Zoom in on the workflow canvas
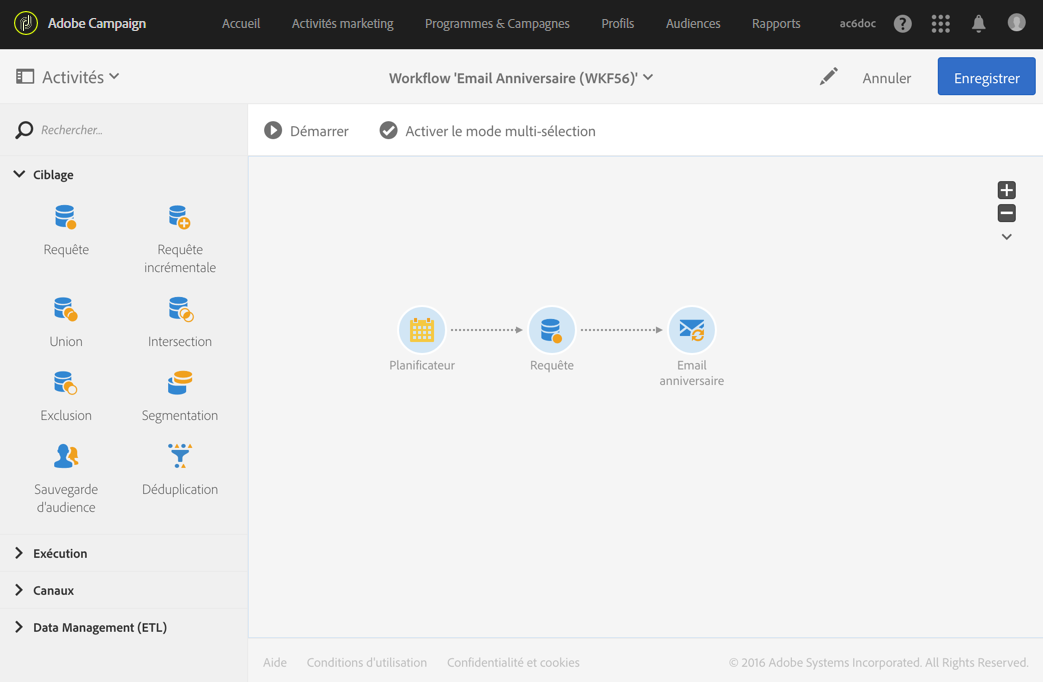The height and width of the screenshot is (682, 1043). click(1007, 190)
